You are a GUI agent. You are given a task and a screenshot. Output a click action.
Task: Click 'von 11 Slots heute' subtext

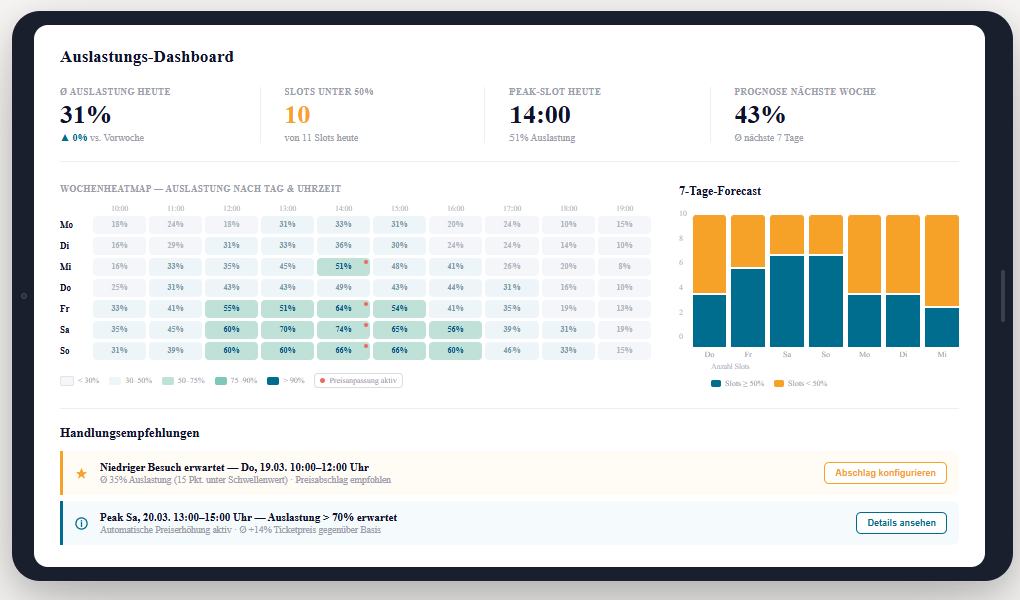[321, 138]
